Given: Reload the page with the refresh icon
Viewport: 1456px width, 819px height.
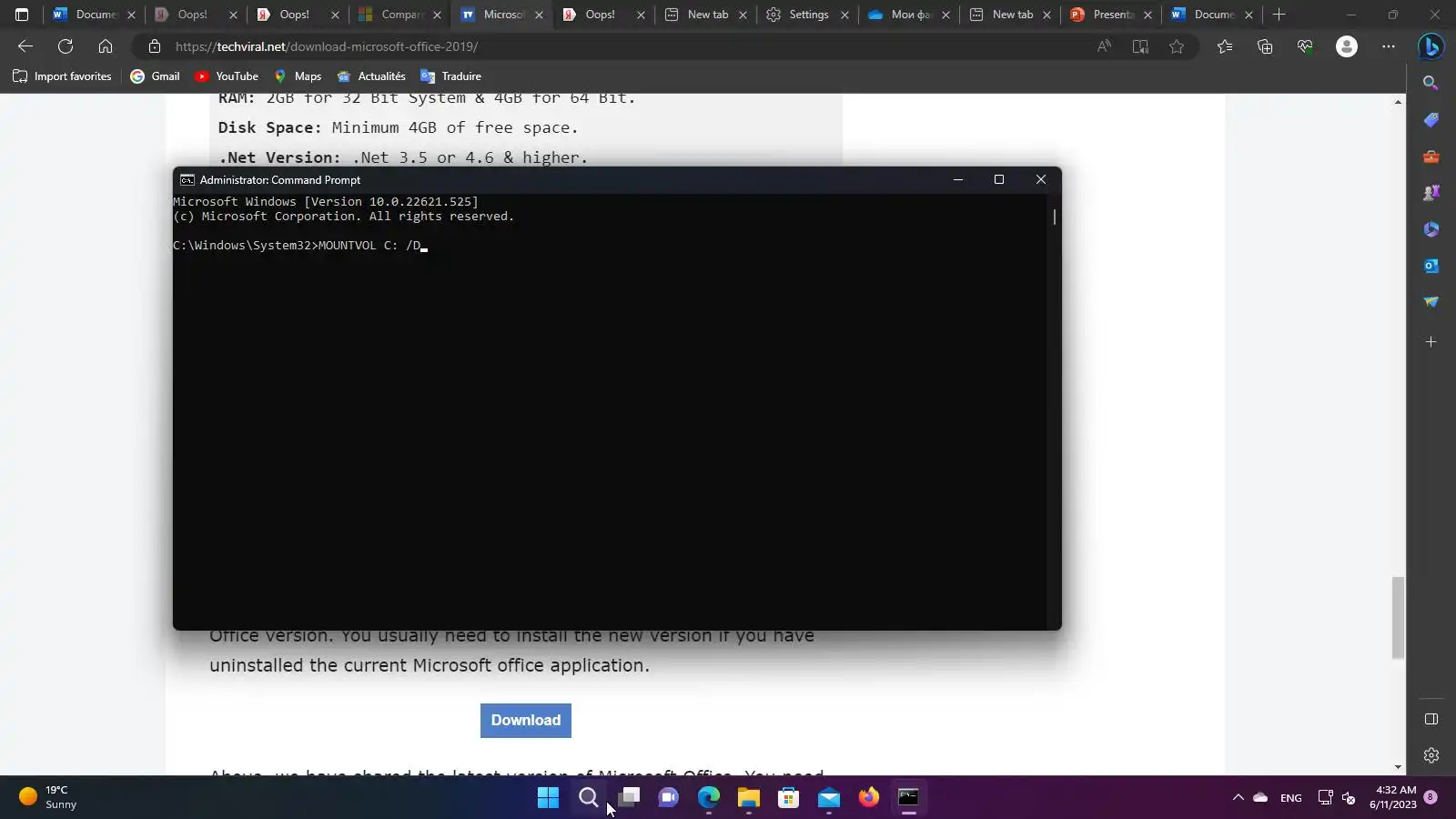Looking at the screenshot, I should (66, 46).
